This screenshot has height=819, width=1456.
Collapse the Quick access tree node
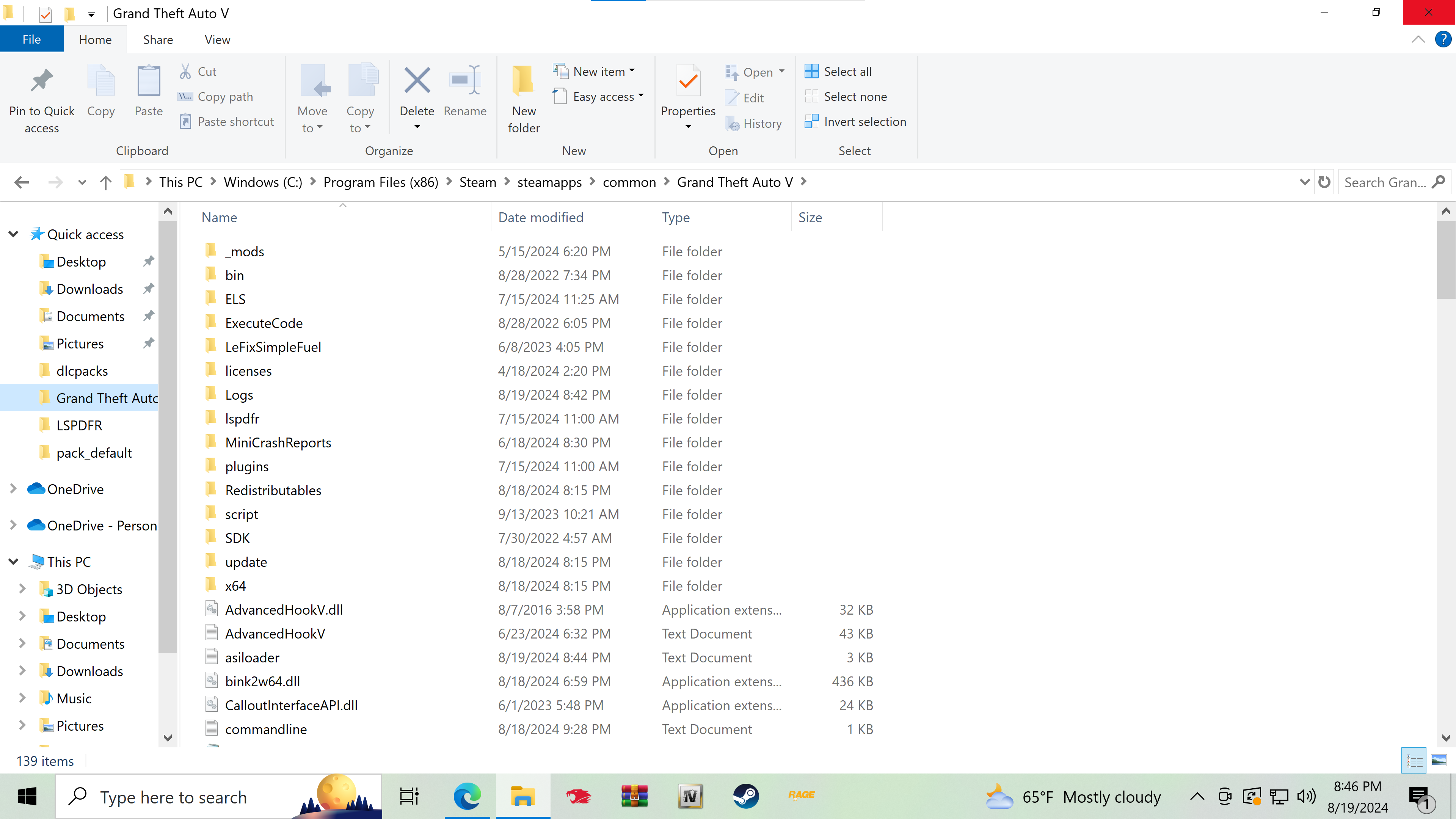tap(14, 234)
